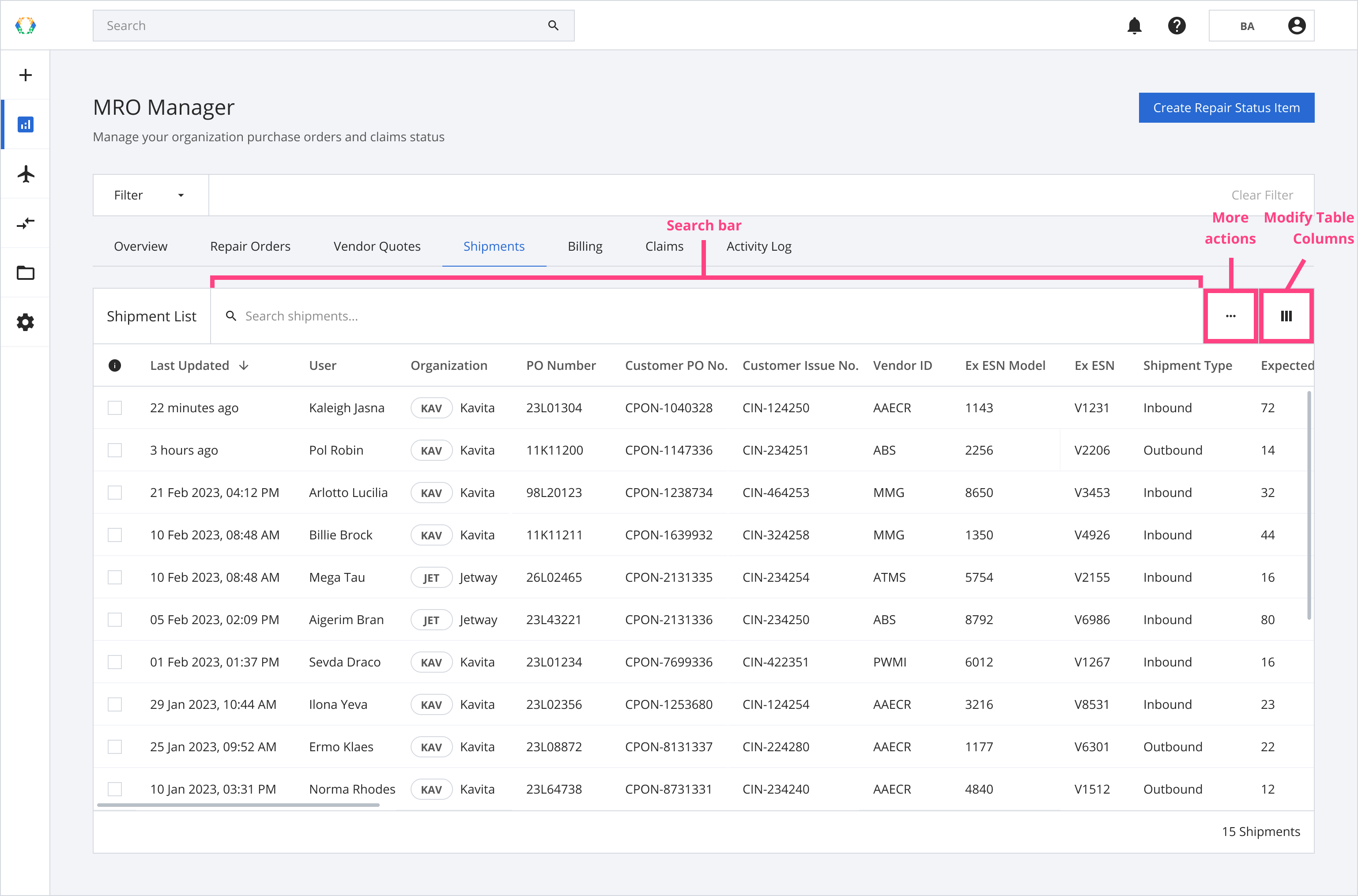The width and height of the screenshot is (1358, 896).
Task: Select checkbox for Billie Brock shipment
Action: (x=115, y=535)
